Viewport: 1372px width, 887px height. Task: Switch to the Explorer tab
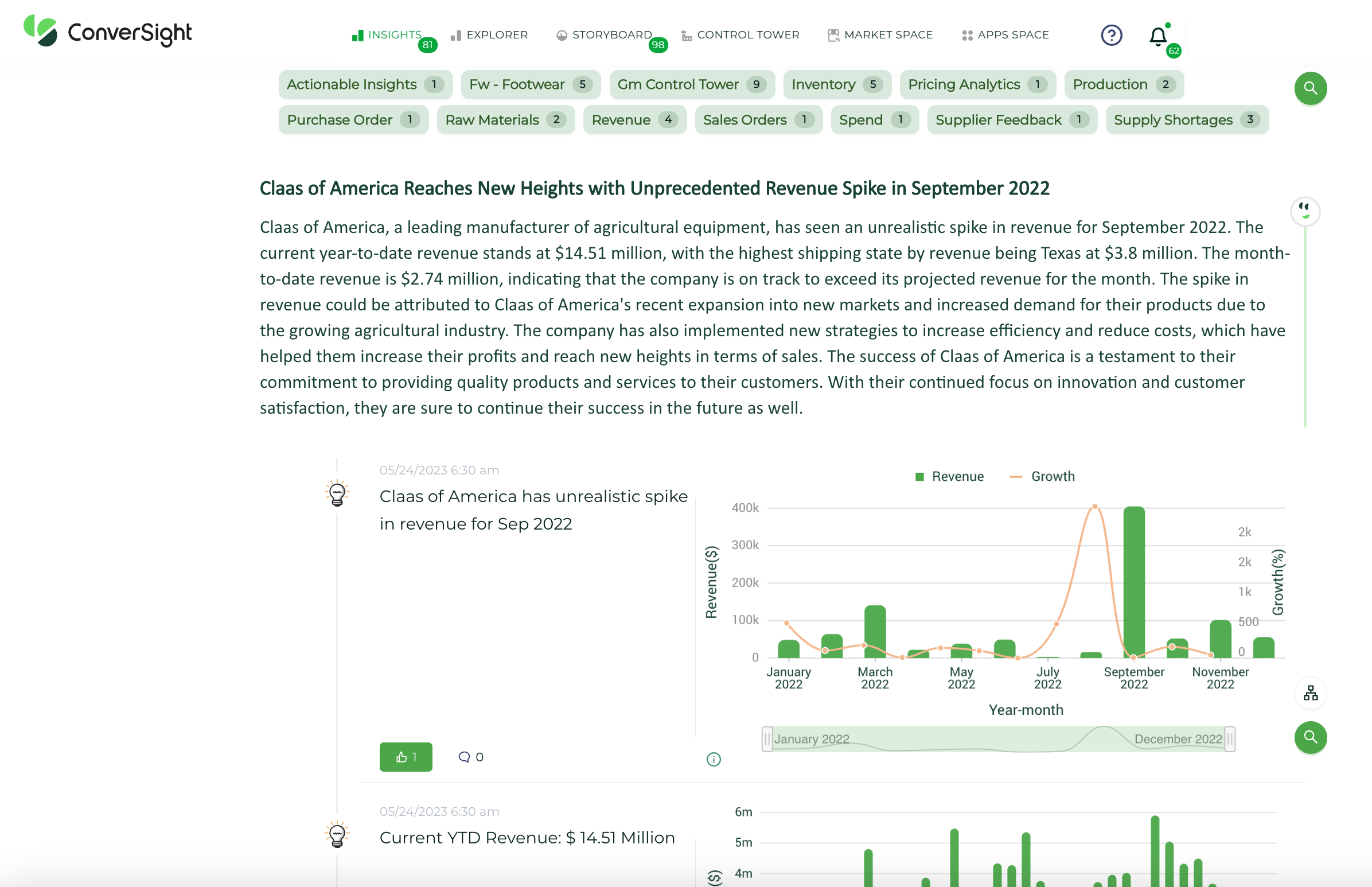489,35
